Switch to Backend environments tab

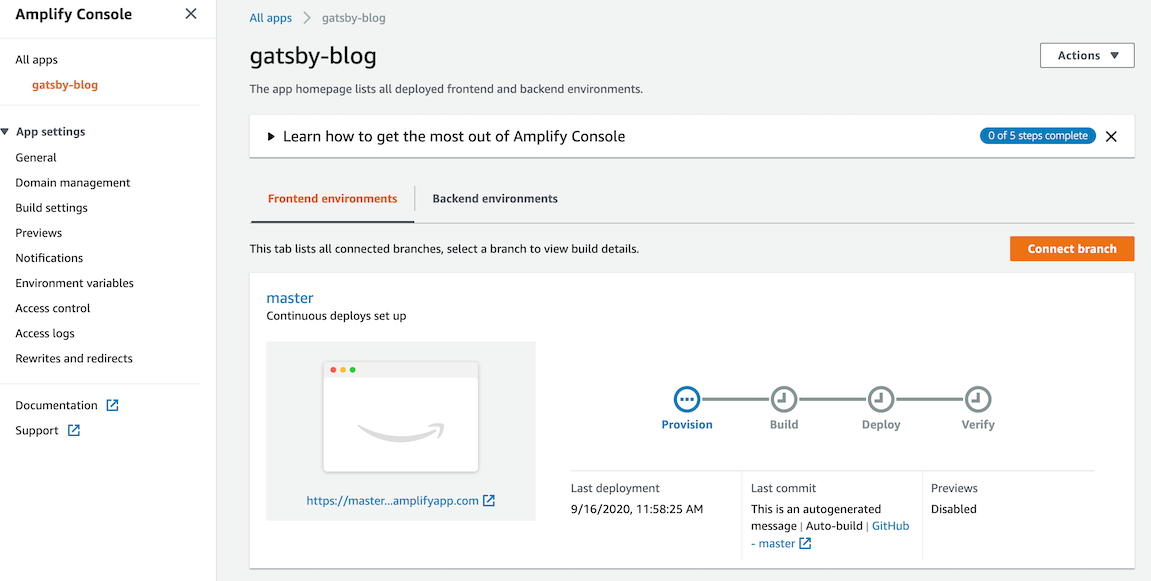(495, 198)
